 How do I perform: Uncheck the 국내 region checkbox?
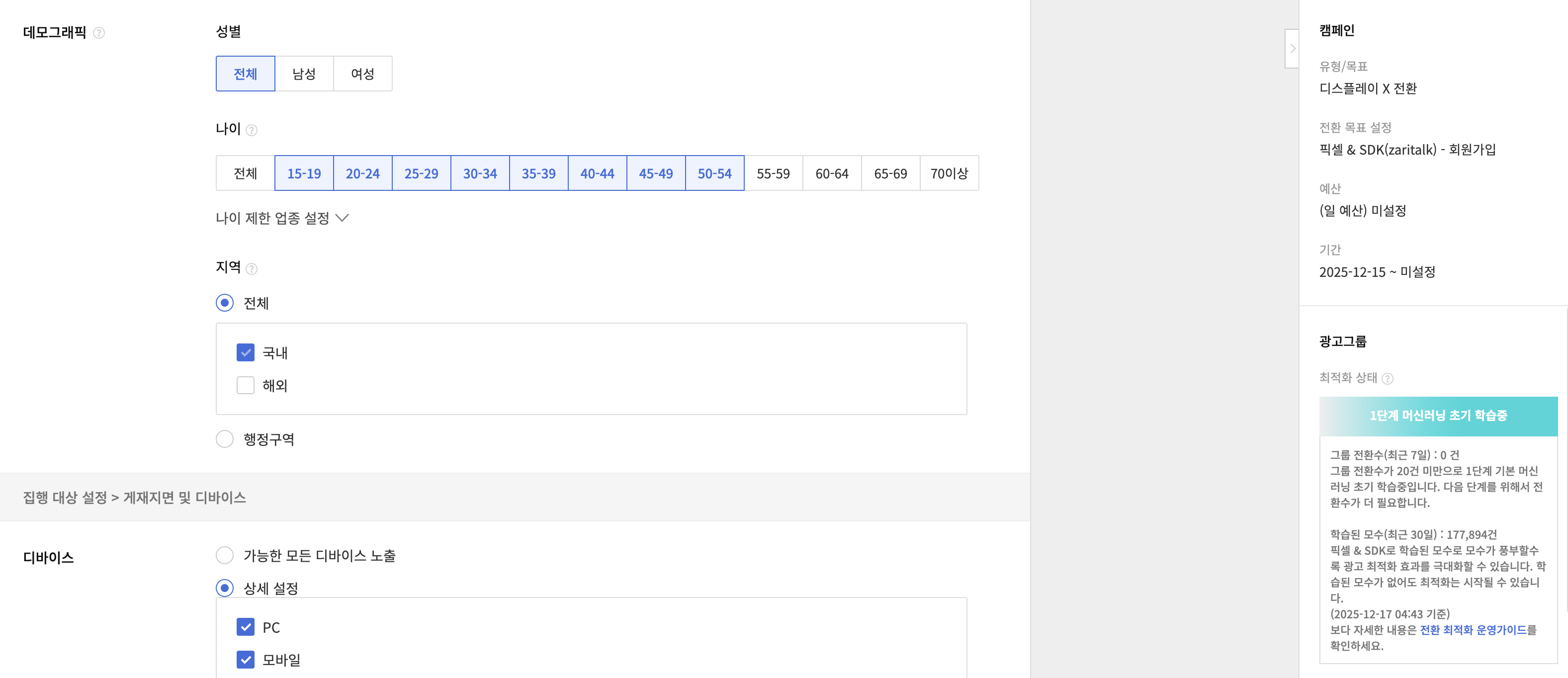tap(245, 352)
